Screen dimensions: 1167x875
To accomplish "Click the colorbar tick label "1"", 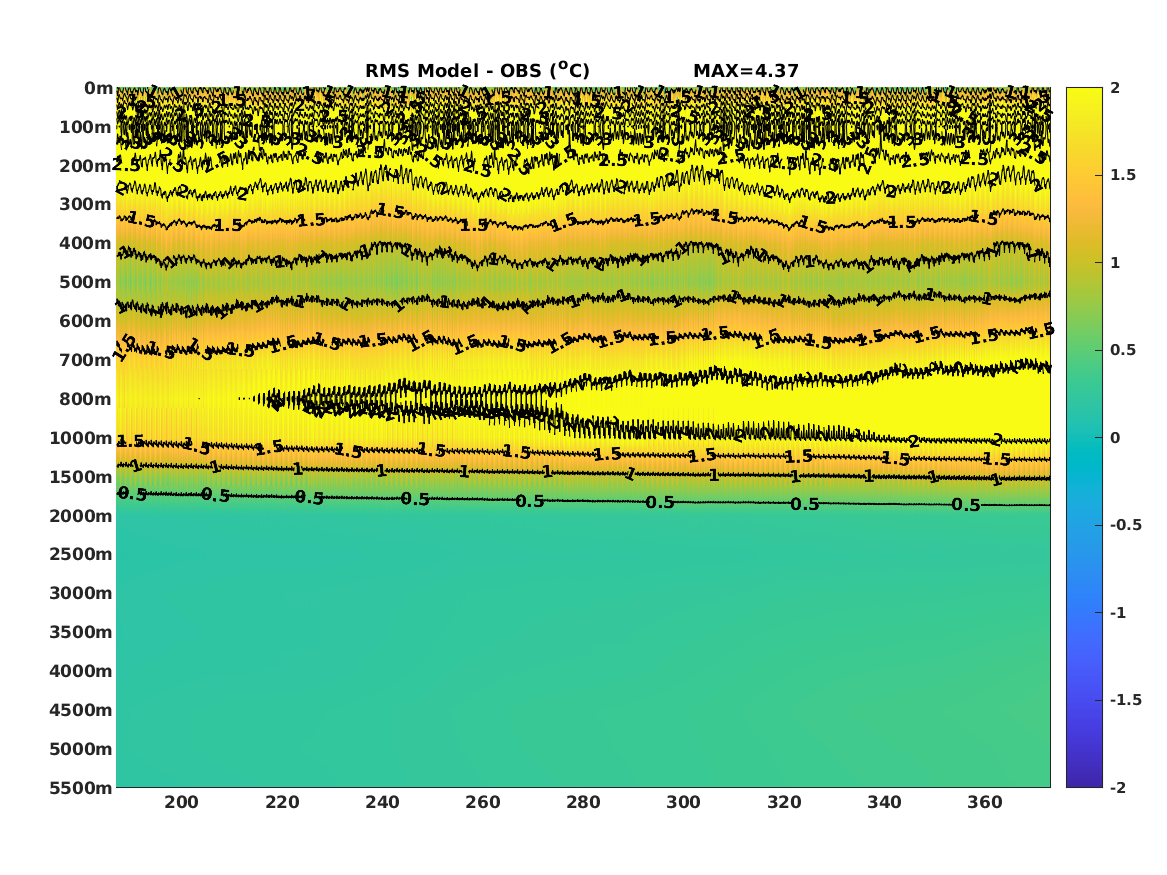I will (1115, 263).
